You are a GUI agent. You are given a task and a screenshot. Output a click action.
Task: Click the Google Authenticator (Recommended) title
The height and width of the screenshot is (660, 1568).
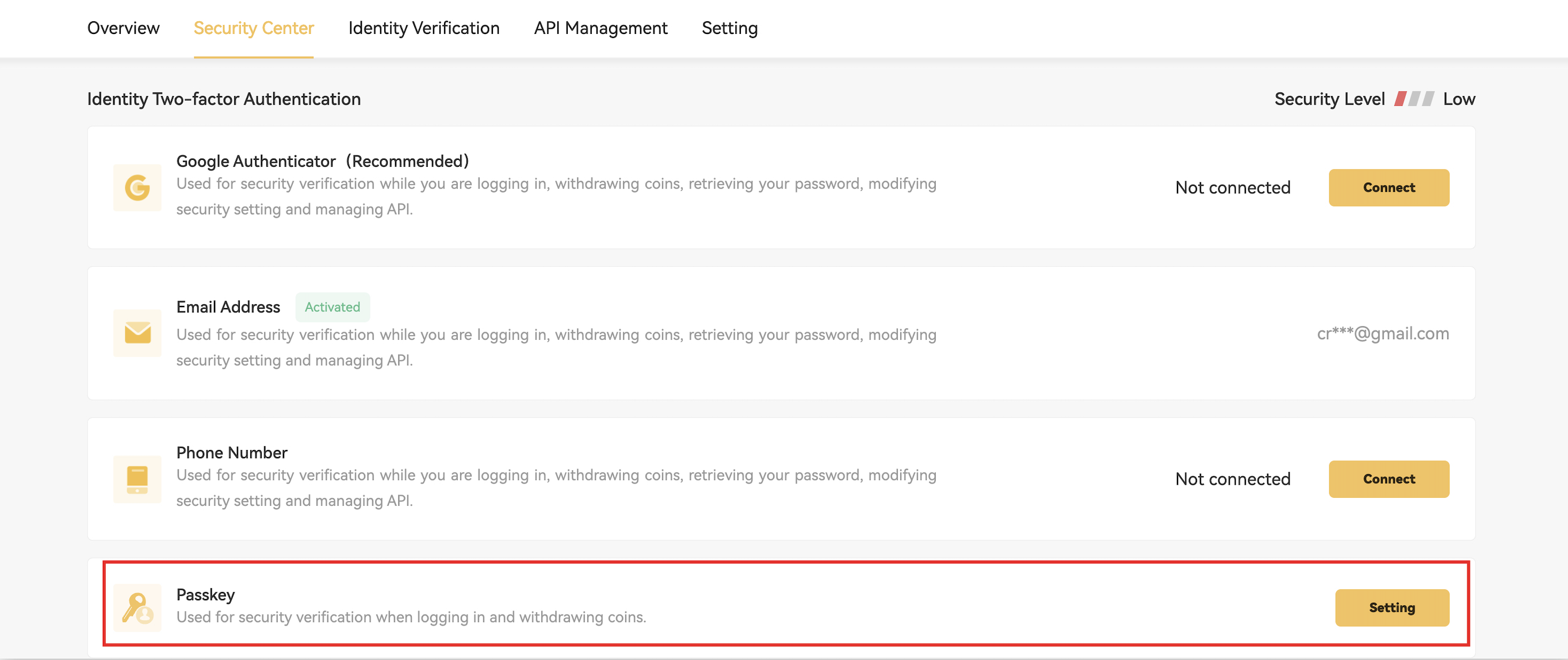point(323,161)
